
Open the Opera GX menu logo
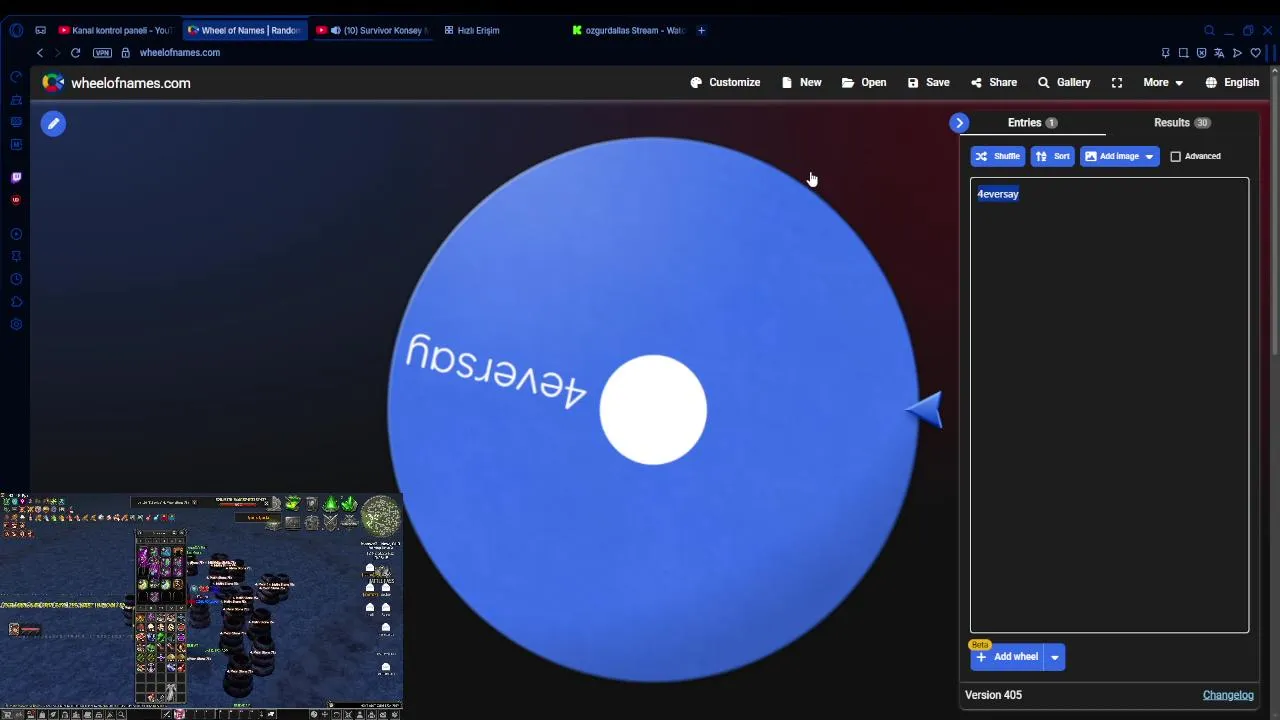16,30
